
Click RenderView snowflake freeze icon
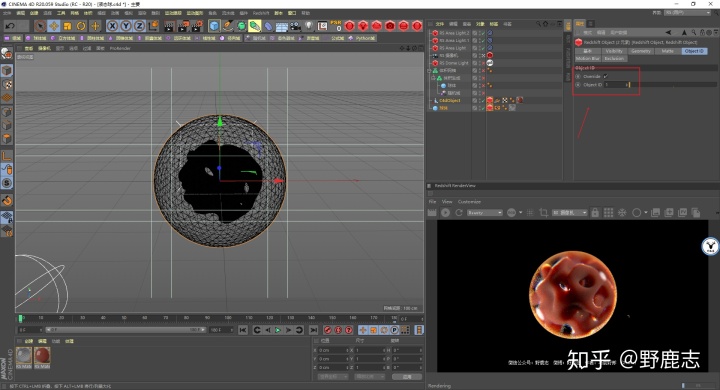click(x=622, y=213)
